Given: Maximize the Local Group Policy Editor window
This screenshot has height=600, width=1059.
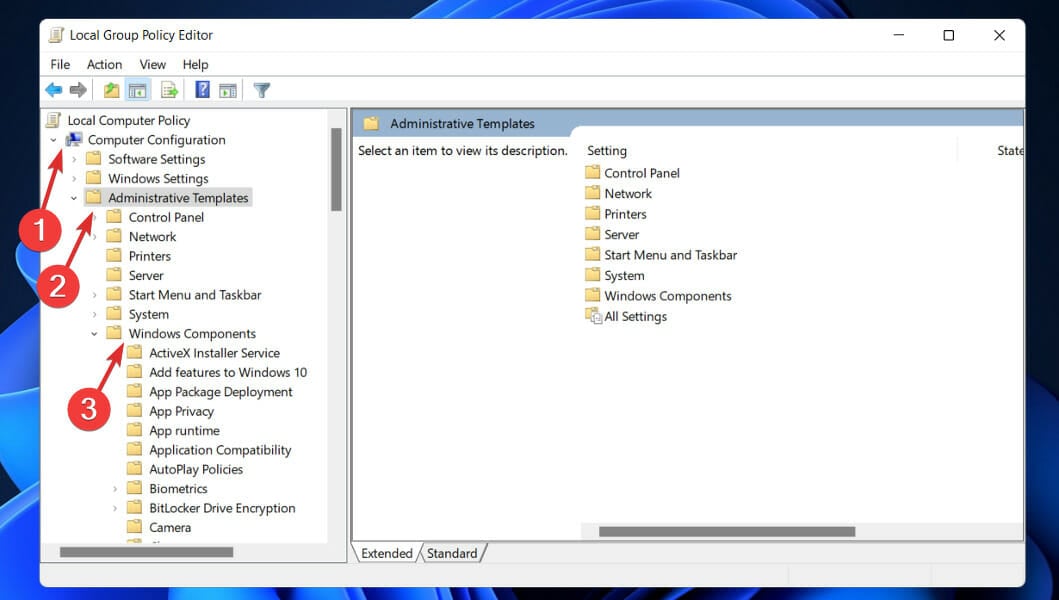Looking at the screenshot, I should (x=948, y=35).
